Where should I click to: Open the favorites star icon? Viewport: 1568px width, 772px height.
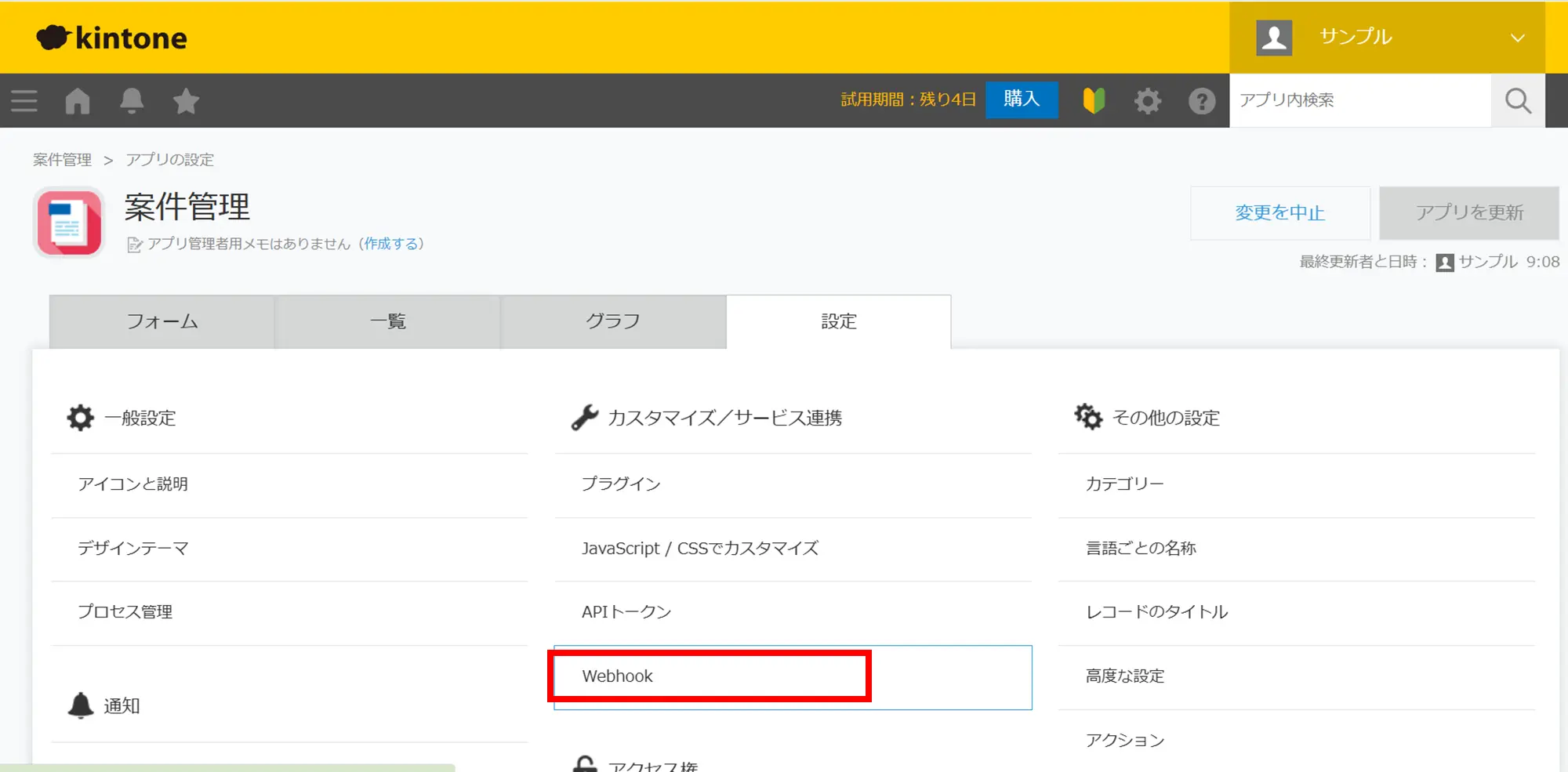tap(186, 101)
